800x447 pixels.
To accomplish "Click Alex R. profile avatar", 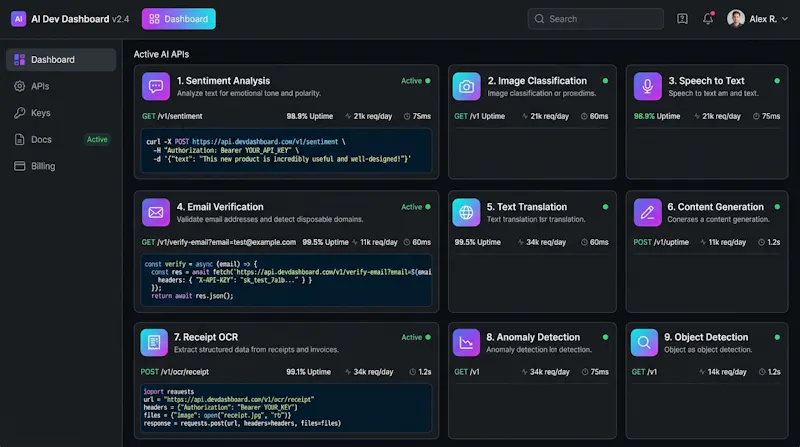I will 735,19.
